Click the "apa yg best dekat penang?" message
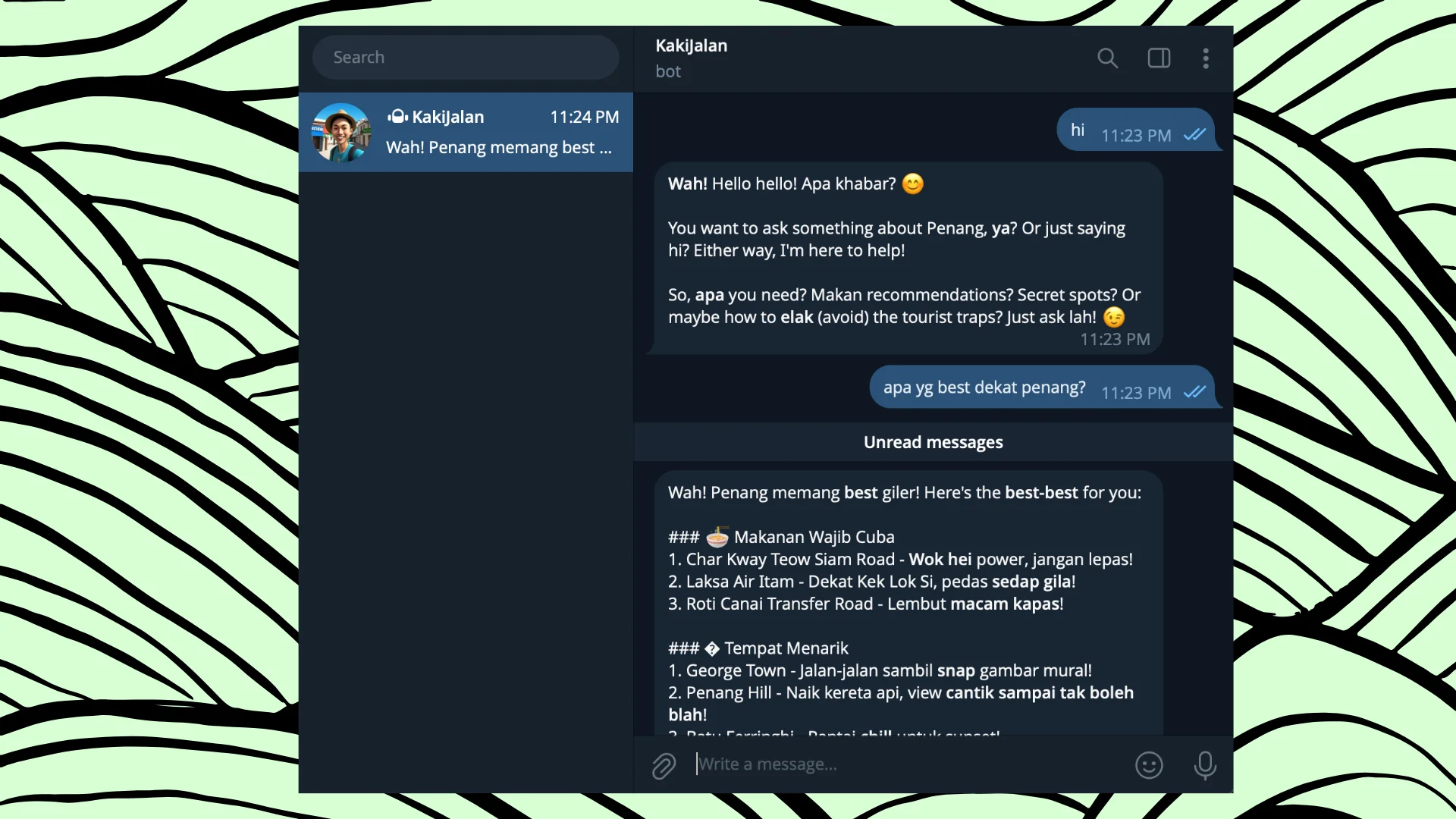1456x819 pixels. pos(984,388)
